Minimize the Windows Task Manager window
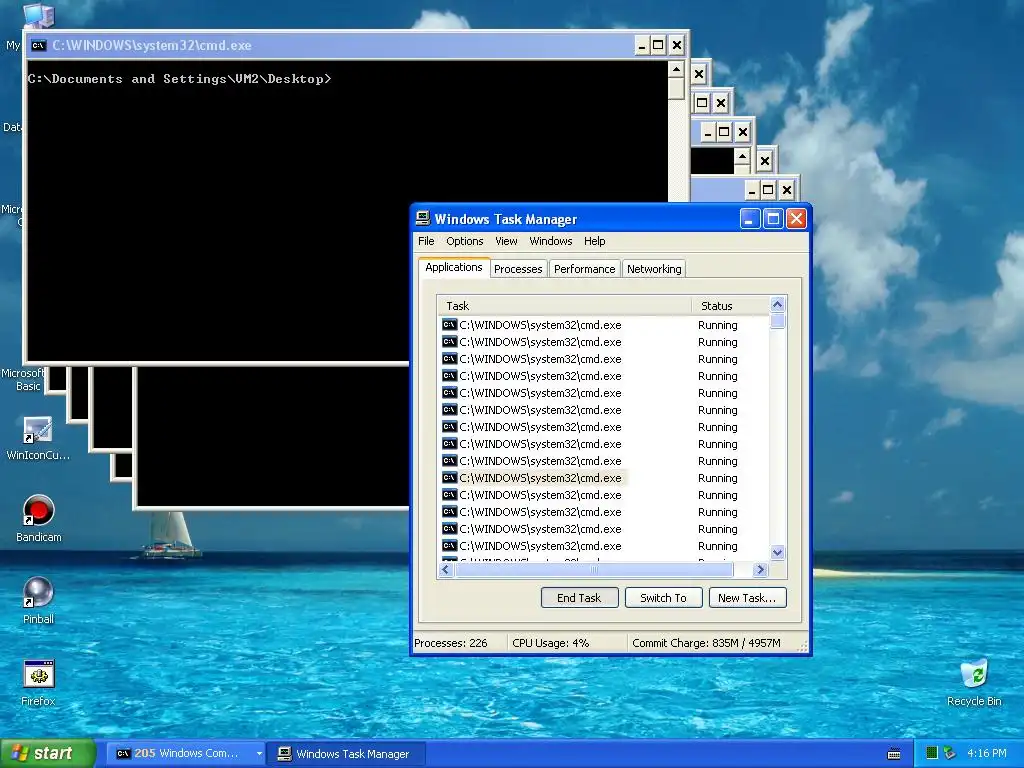The height and width of the screenshot is (768, 1024). [749, 219]
